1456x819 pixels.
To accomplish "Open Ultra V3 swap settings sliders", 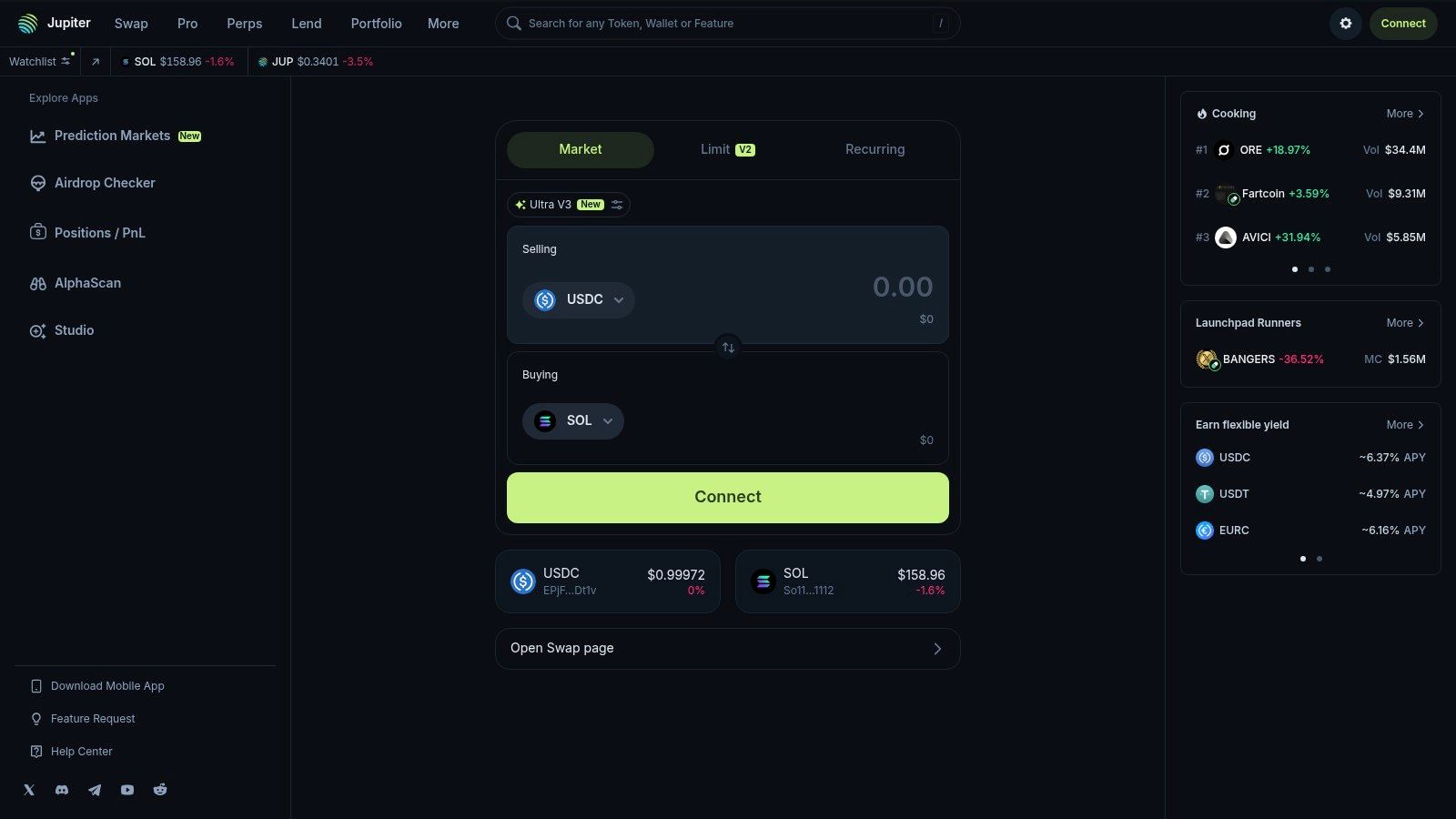I will [617, 205].
